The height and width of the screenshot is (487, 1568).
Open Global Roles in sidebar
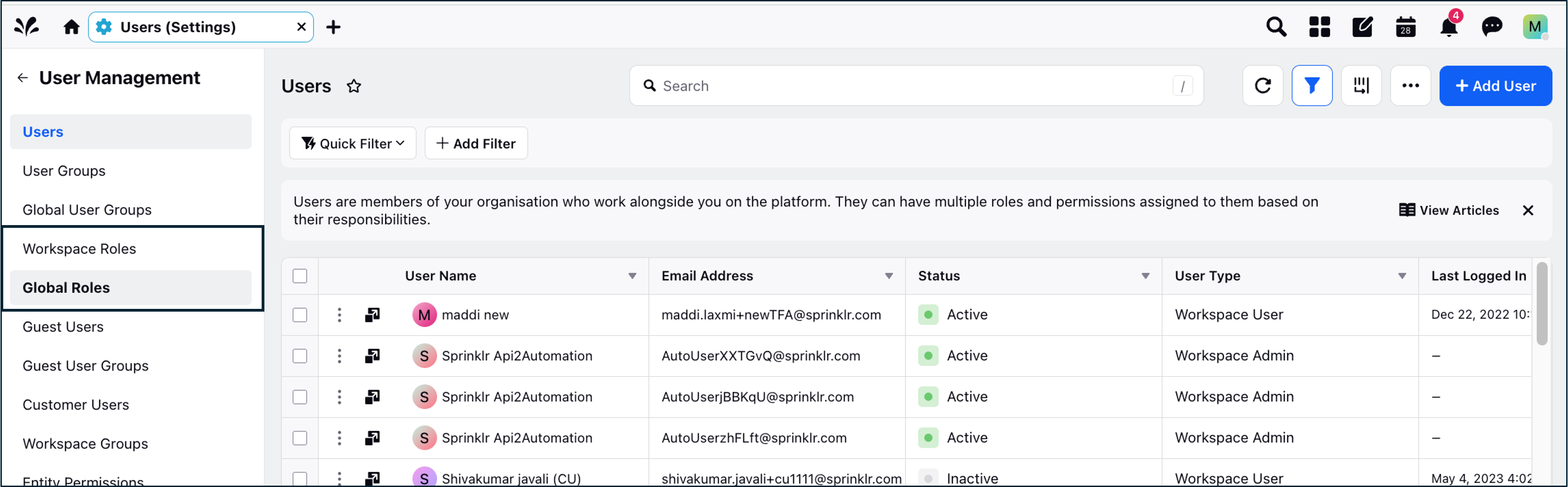pos(130,288)
